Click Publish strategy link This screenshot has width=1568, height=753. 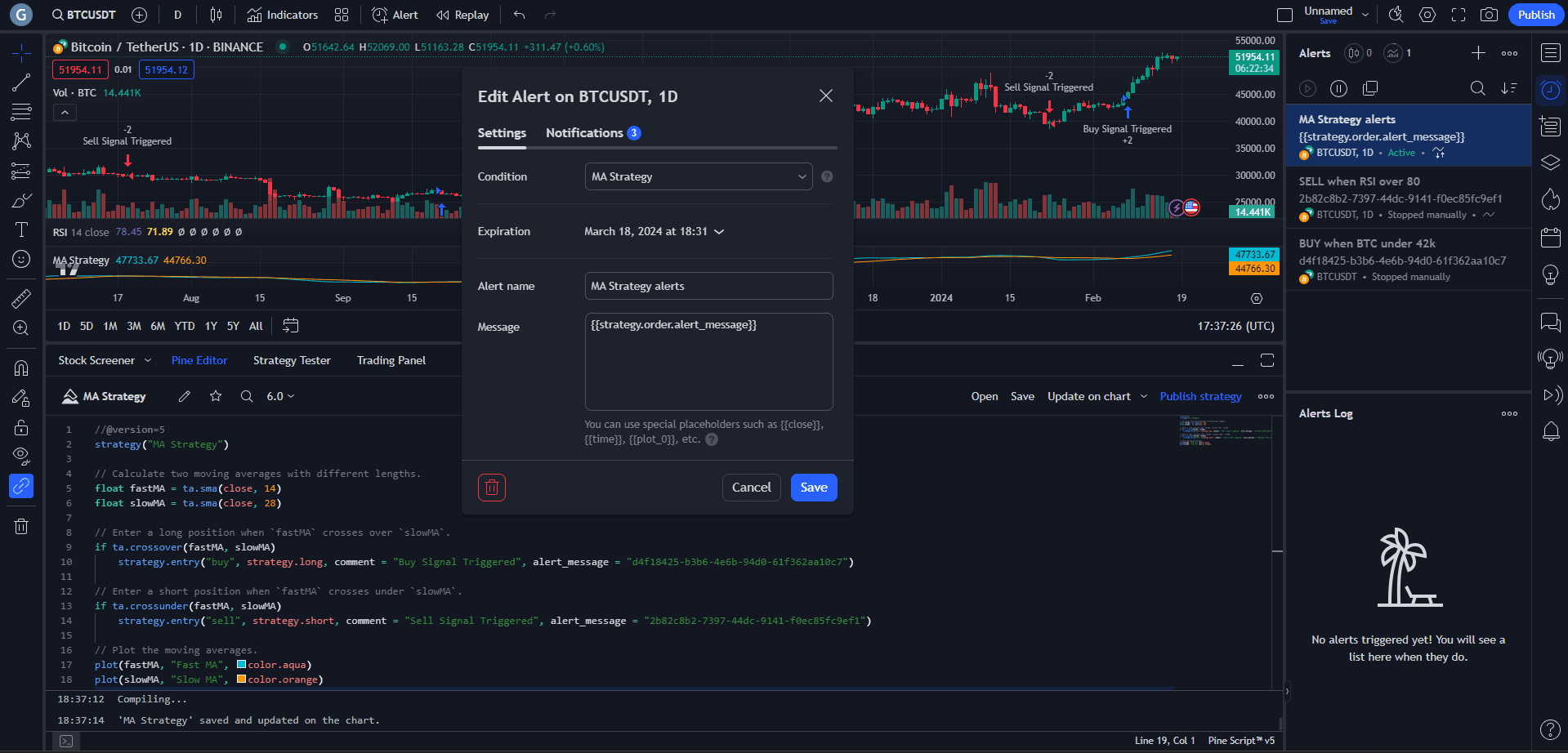[1200, 396]
